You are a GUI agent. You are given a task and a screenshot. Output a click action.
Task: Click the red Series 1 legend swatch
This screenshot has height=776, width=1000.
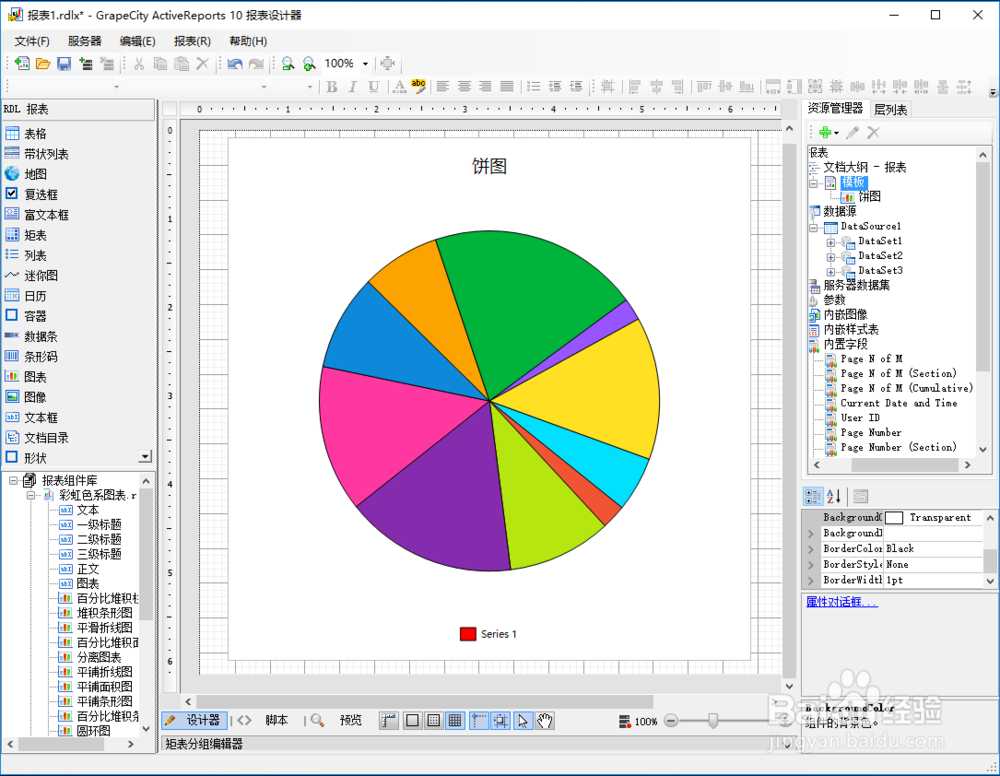[x=468, y=634]
